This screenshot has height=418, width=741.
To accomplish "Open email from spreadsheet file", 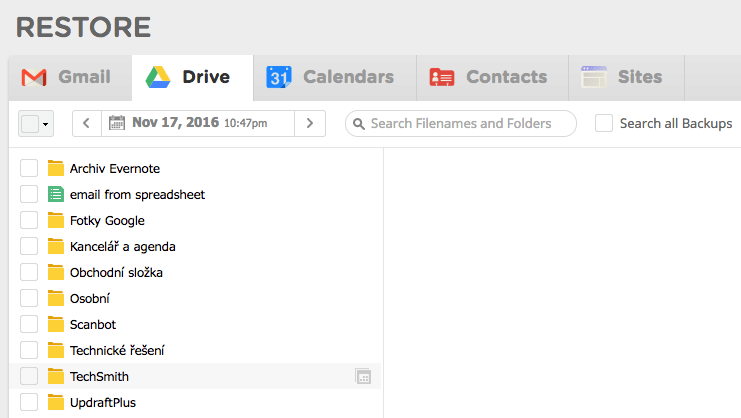I will pos(137,195).
